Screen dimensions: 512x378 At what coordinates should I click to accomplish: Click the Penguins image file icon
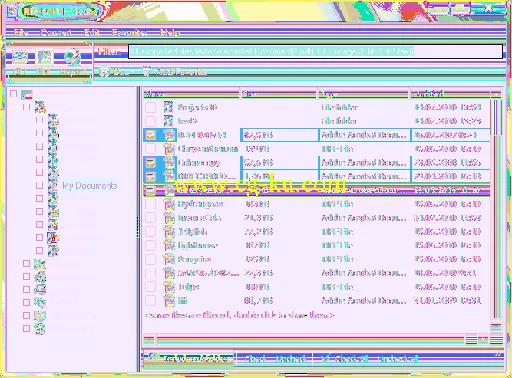(169, 259)
